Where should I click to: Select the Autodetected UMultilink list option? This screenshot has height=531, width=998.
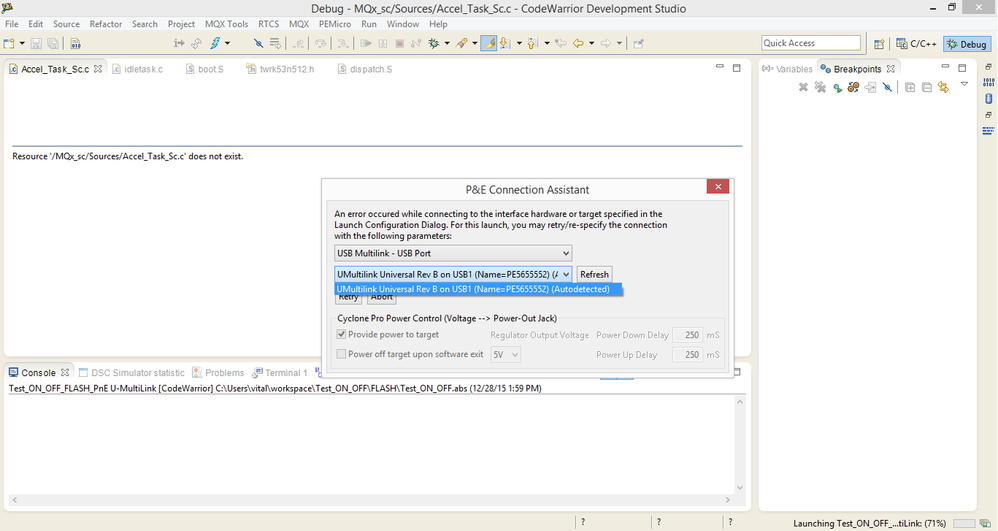coord(478,289)
